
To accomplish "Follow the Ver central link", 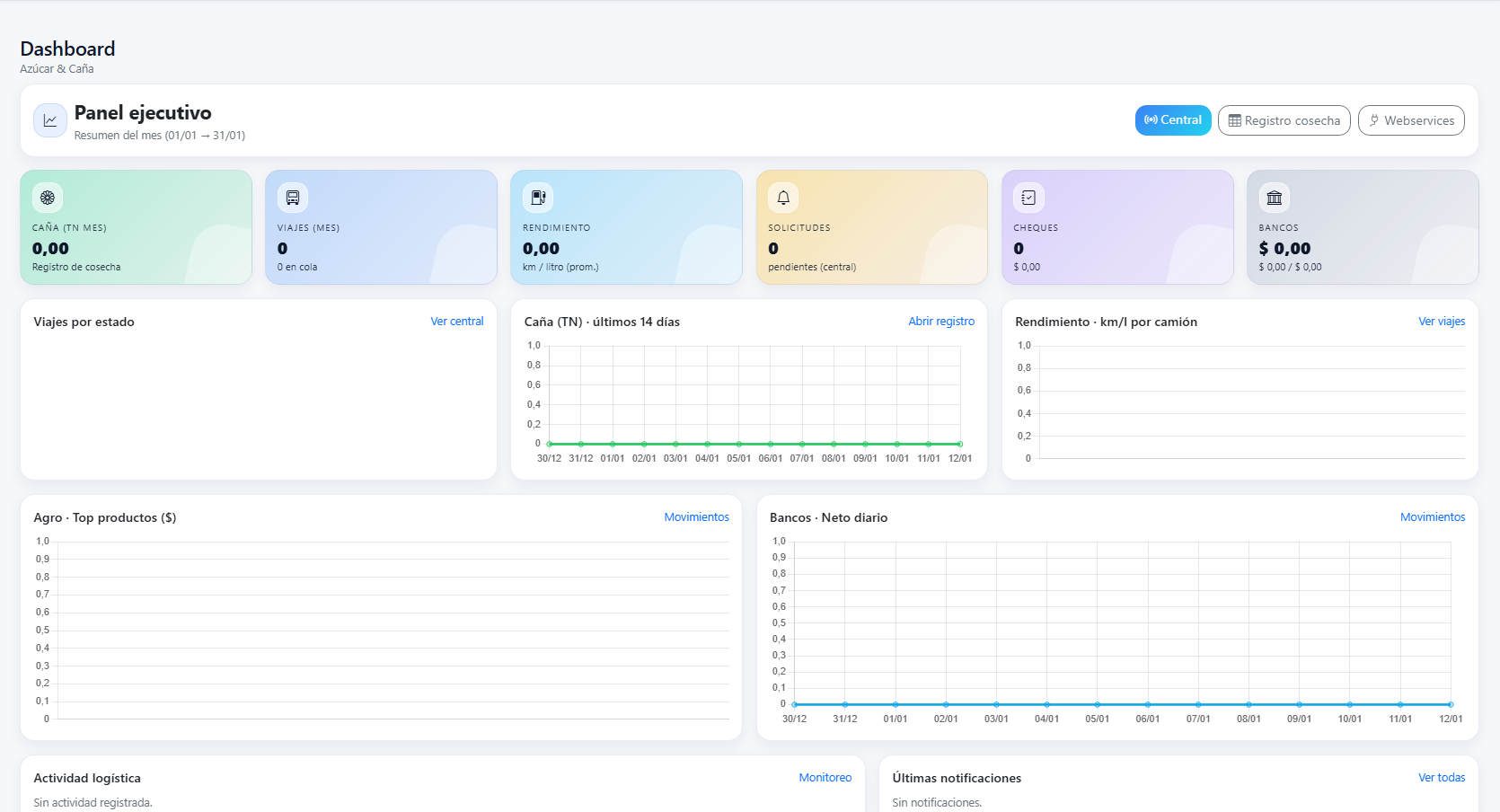I will 456,322.
